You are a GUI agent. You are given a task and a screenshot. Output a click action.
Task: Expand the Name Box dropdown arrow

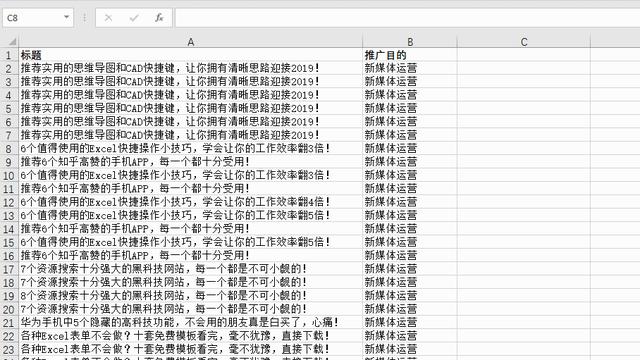pos(66,18)
